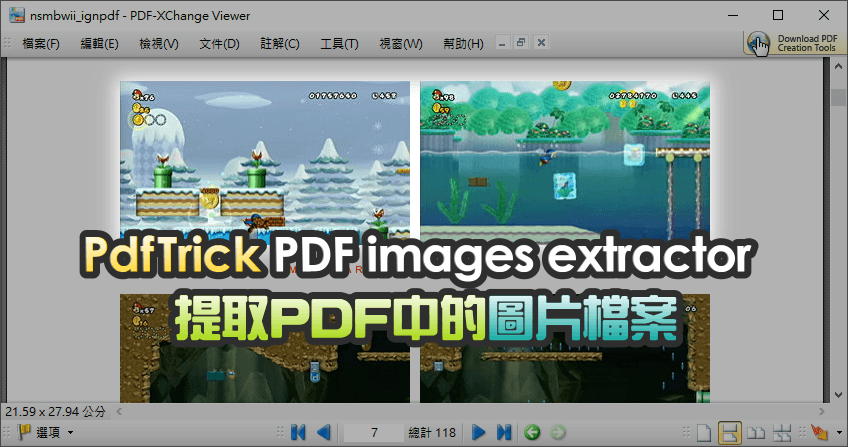Open the 視窗(W) menu
This screenshot has width=848, height=447.
[401, 44]
